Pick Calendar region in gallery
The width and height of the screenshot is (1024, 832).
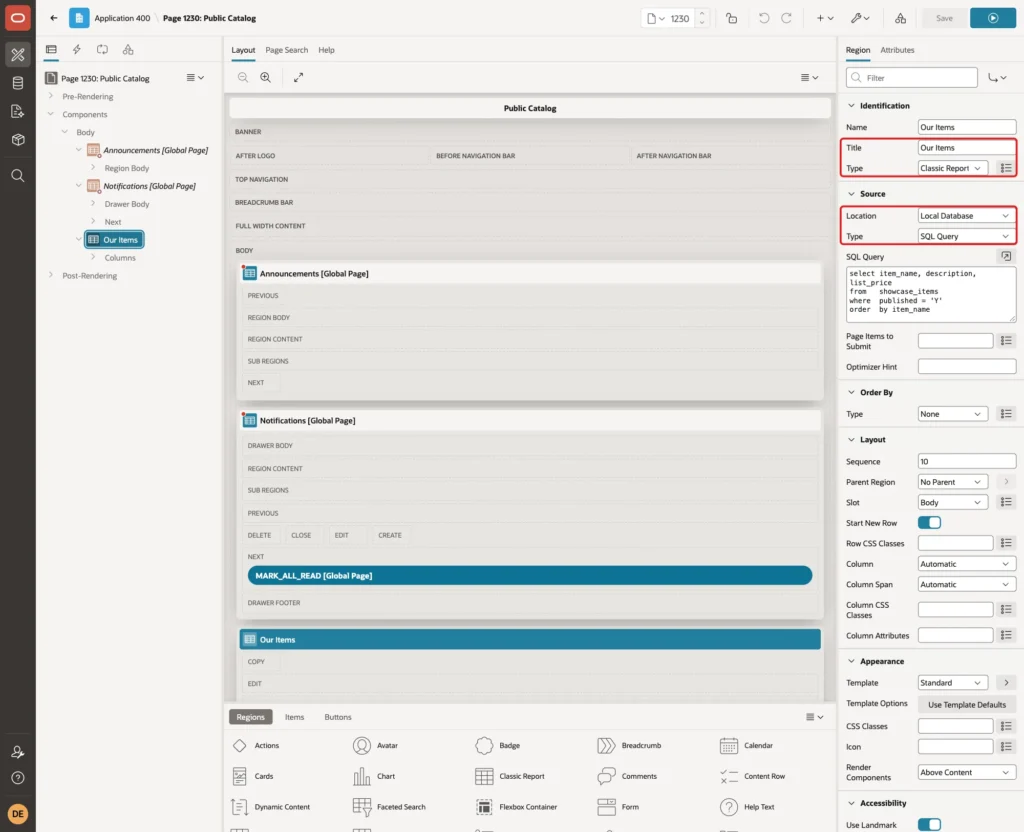coord(746,745)
